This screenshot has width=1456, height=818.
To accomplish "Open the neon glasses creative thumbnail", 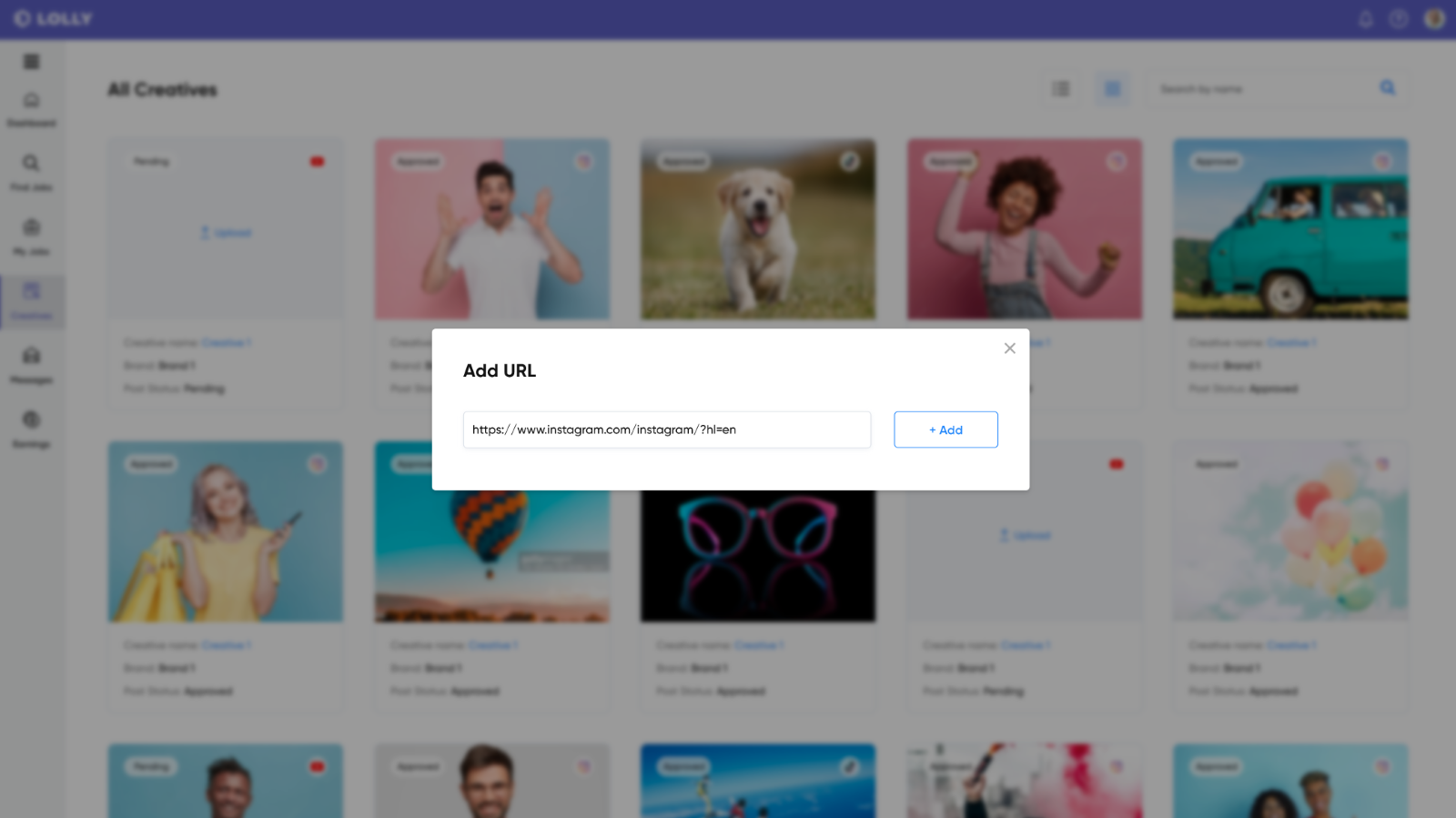I will 758,555.
